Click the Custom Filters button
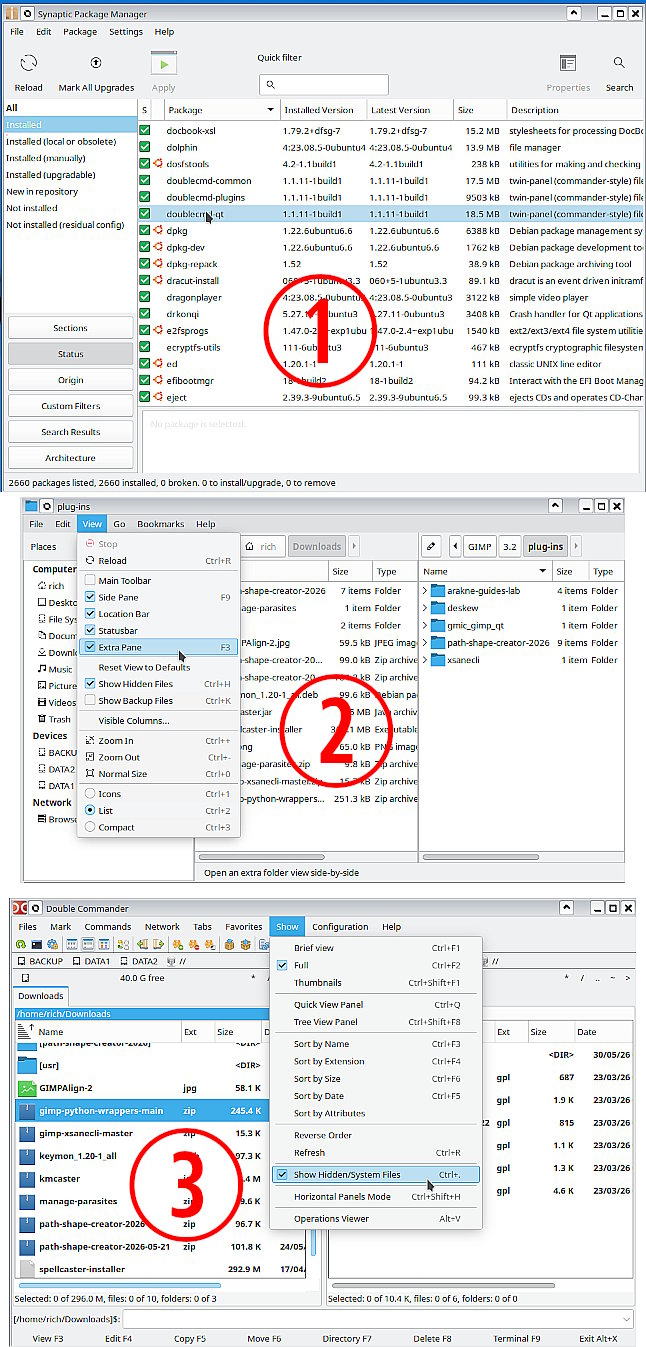This screenshot has height=1347, width=646. click(70, 406)
